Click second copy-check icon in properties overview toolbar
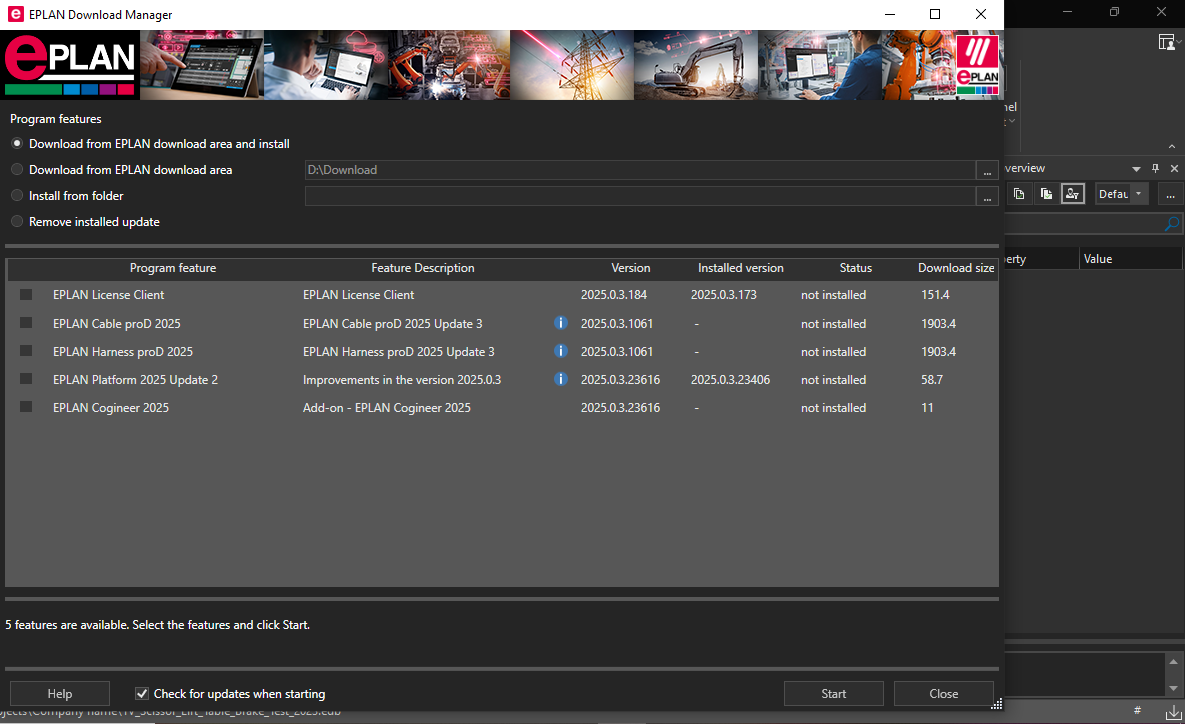 [x=1046, y=194]
